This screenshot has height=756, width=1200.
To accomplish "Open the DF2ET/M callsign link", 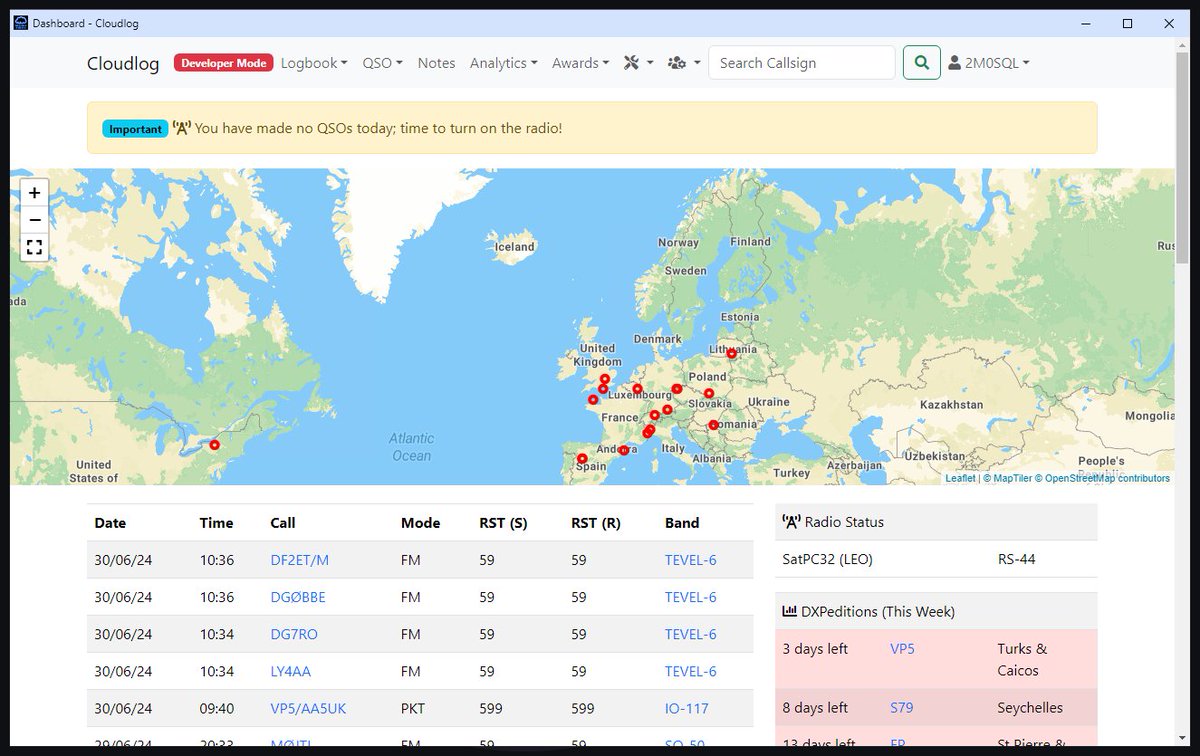I will click(x=298, y=560).
